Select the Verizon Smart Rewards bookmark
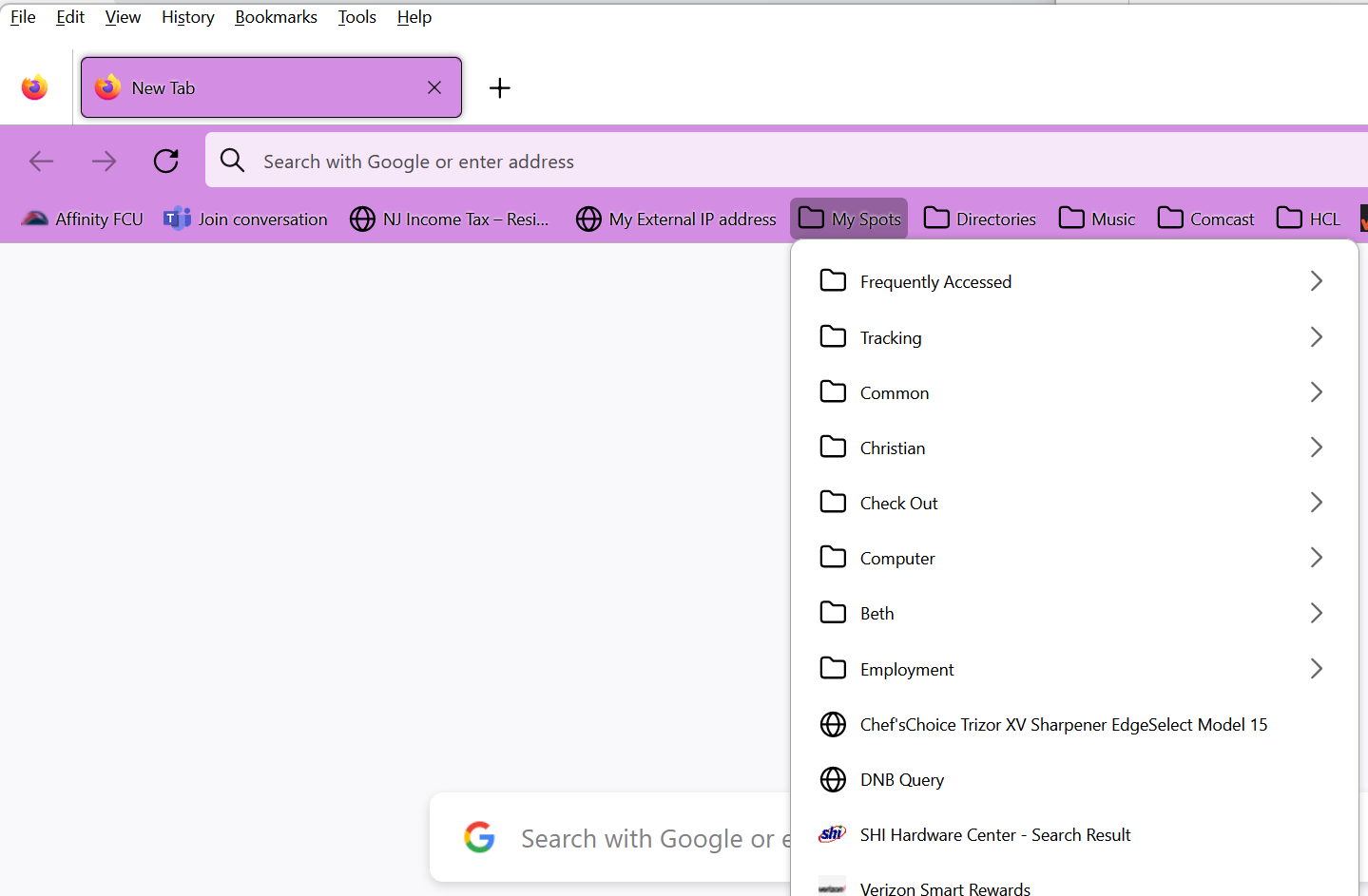 pyautogui.click(x=944, y=887)
